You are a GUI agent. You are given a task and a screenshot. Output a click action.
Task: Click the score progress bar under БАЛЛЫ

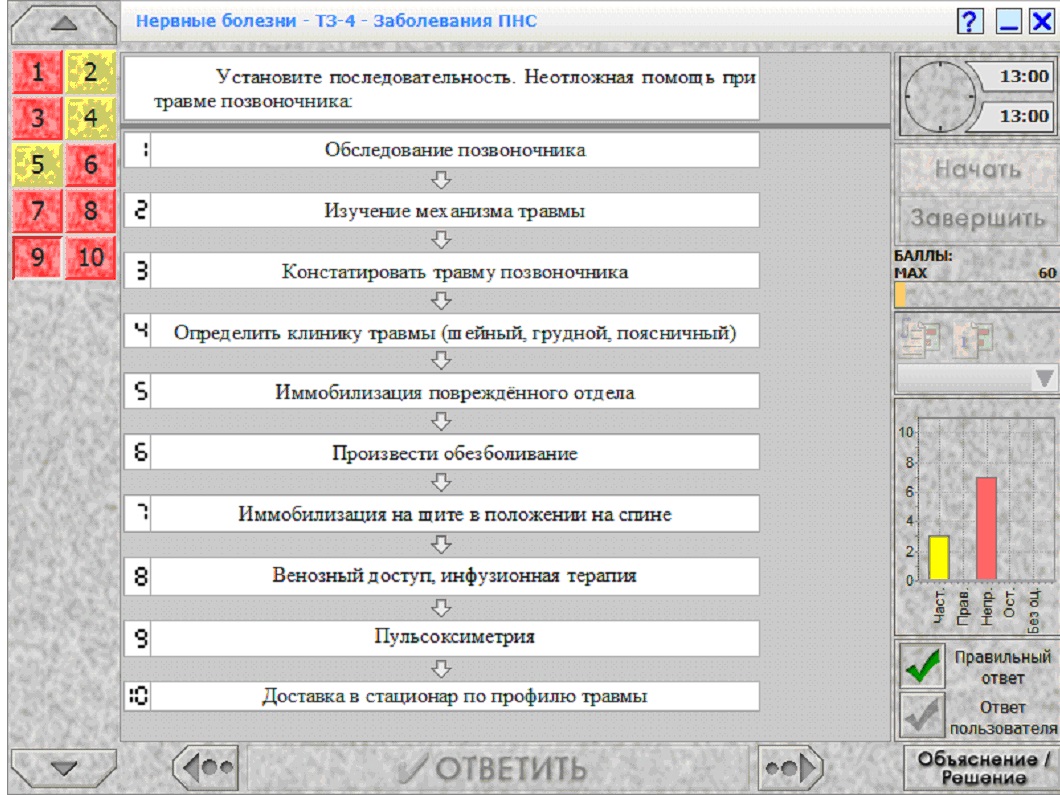pos(976,295)
